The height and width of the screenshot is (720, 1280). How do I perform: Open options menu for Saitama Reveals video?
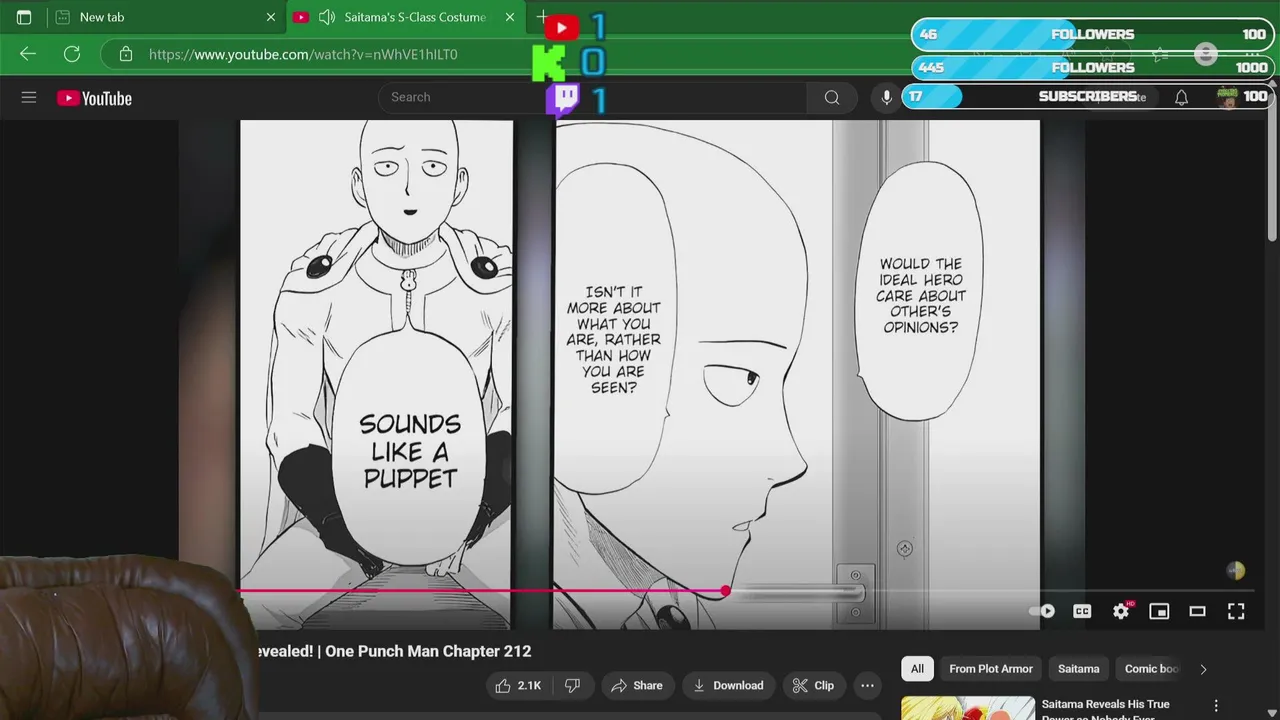tap(1216, 706)
